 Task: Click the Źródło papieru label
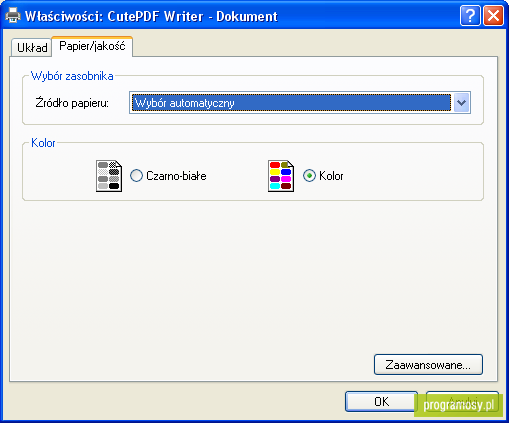72,103
